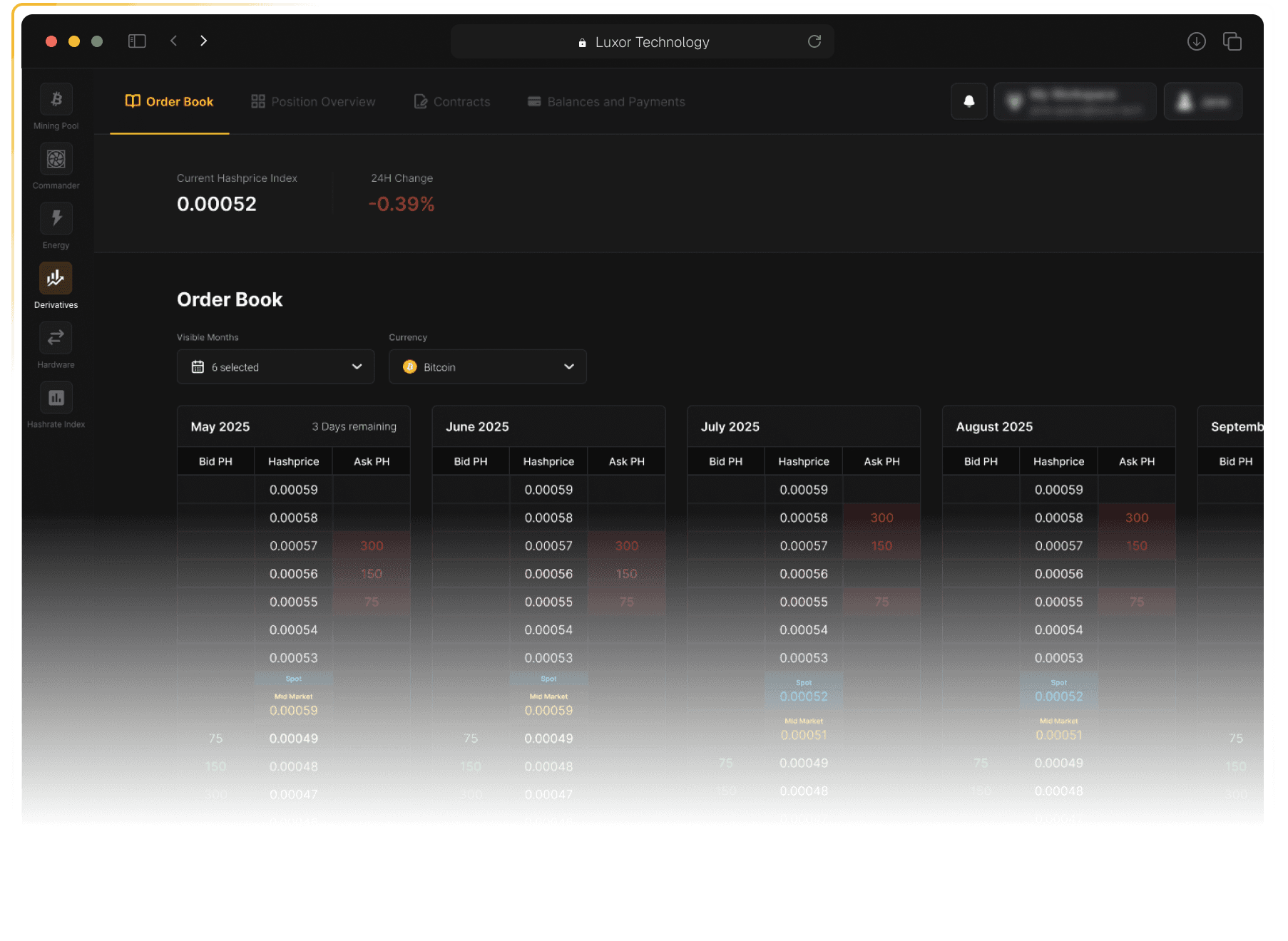The height and width of the screenshot is (941, 1288).
Task: Click the Energy sidebar icon
Action: [56, 219]
